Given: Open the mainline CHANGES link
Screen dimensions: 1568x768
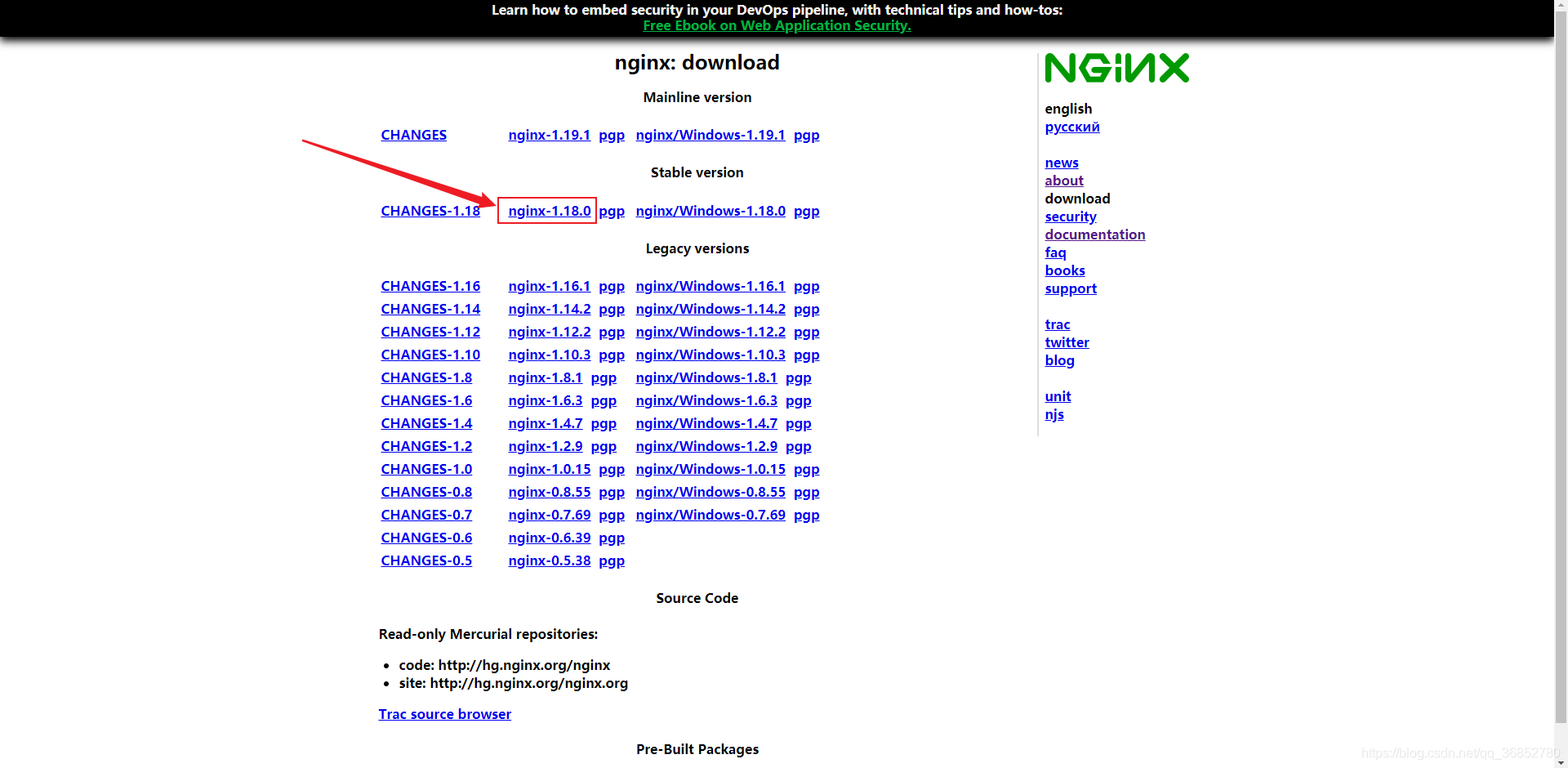Looking at the screenshot, I should point(413,135).
